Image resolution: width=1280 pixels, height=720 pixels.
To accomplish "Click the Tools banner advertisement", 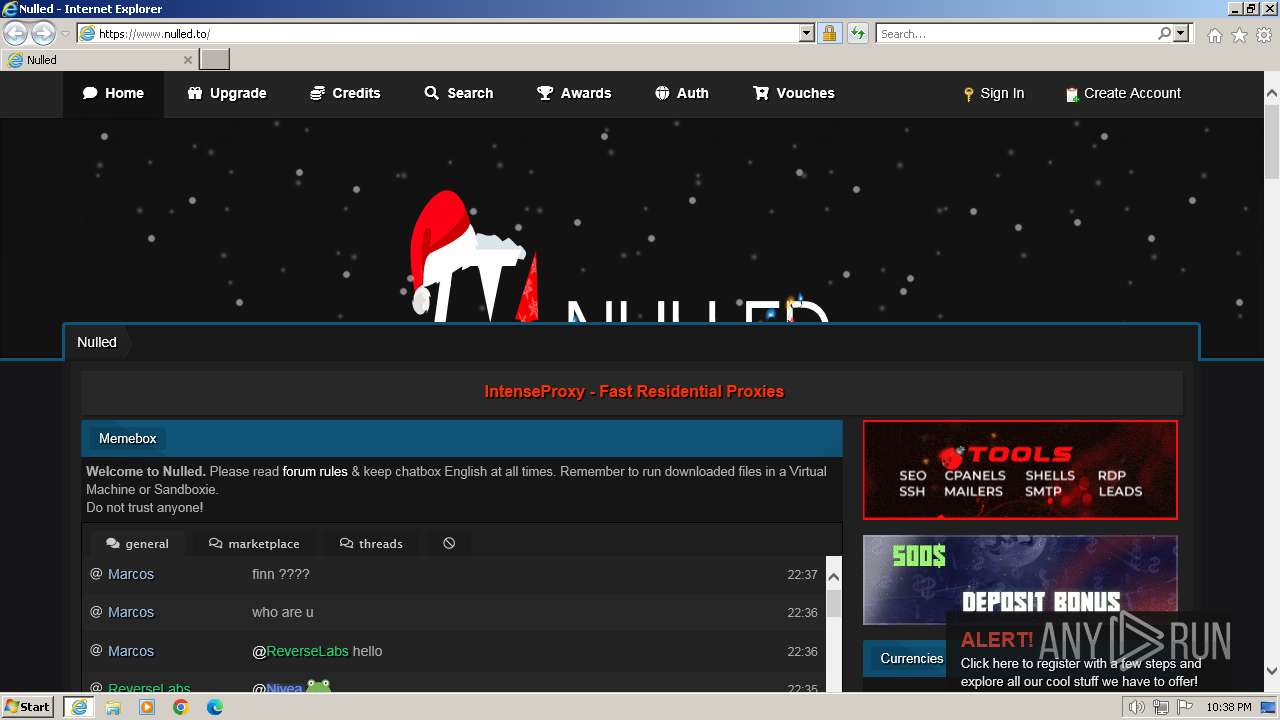I will click(1020, 470).
